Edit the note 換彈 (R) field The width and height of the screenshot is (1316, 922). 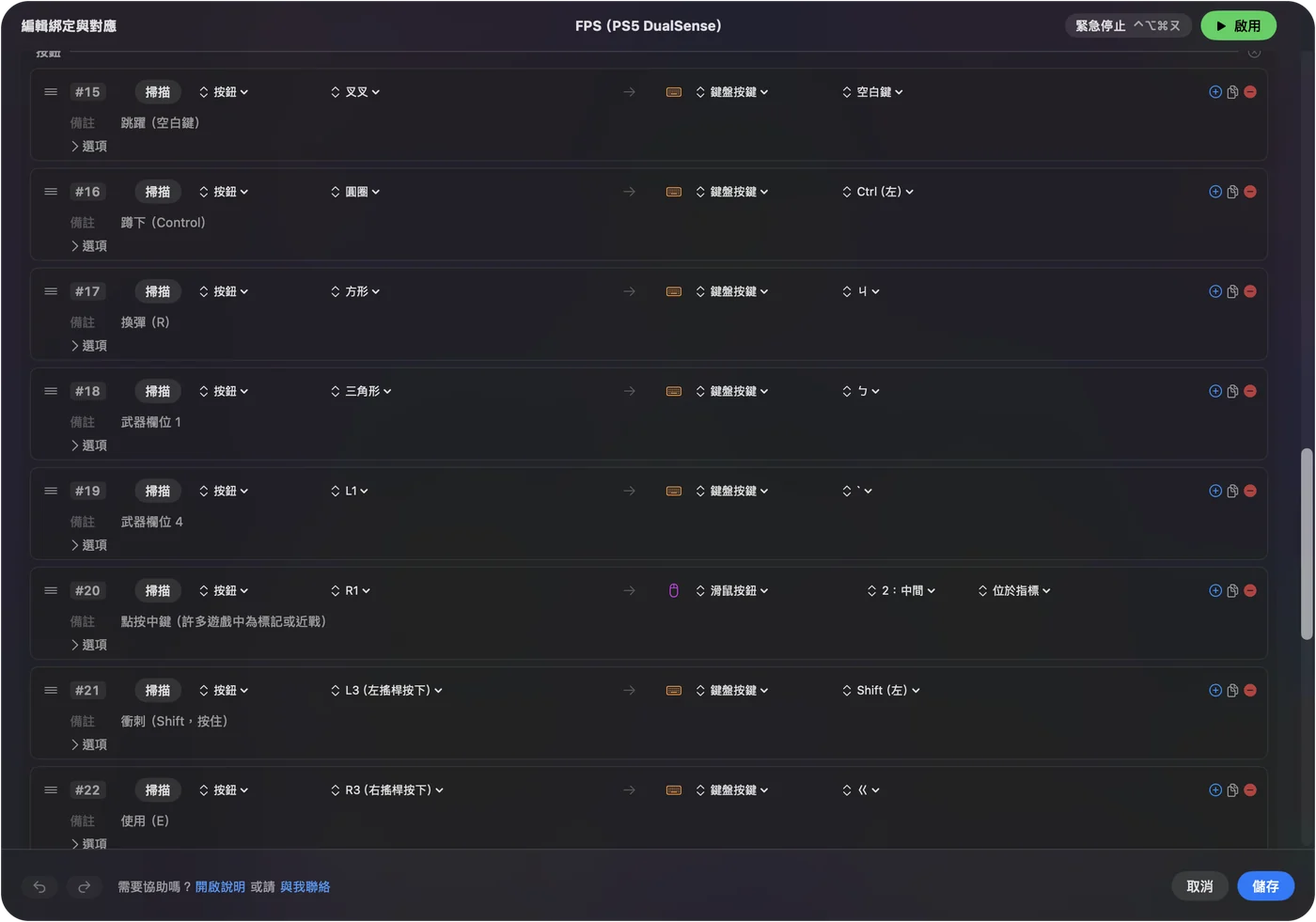(146, 322)
